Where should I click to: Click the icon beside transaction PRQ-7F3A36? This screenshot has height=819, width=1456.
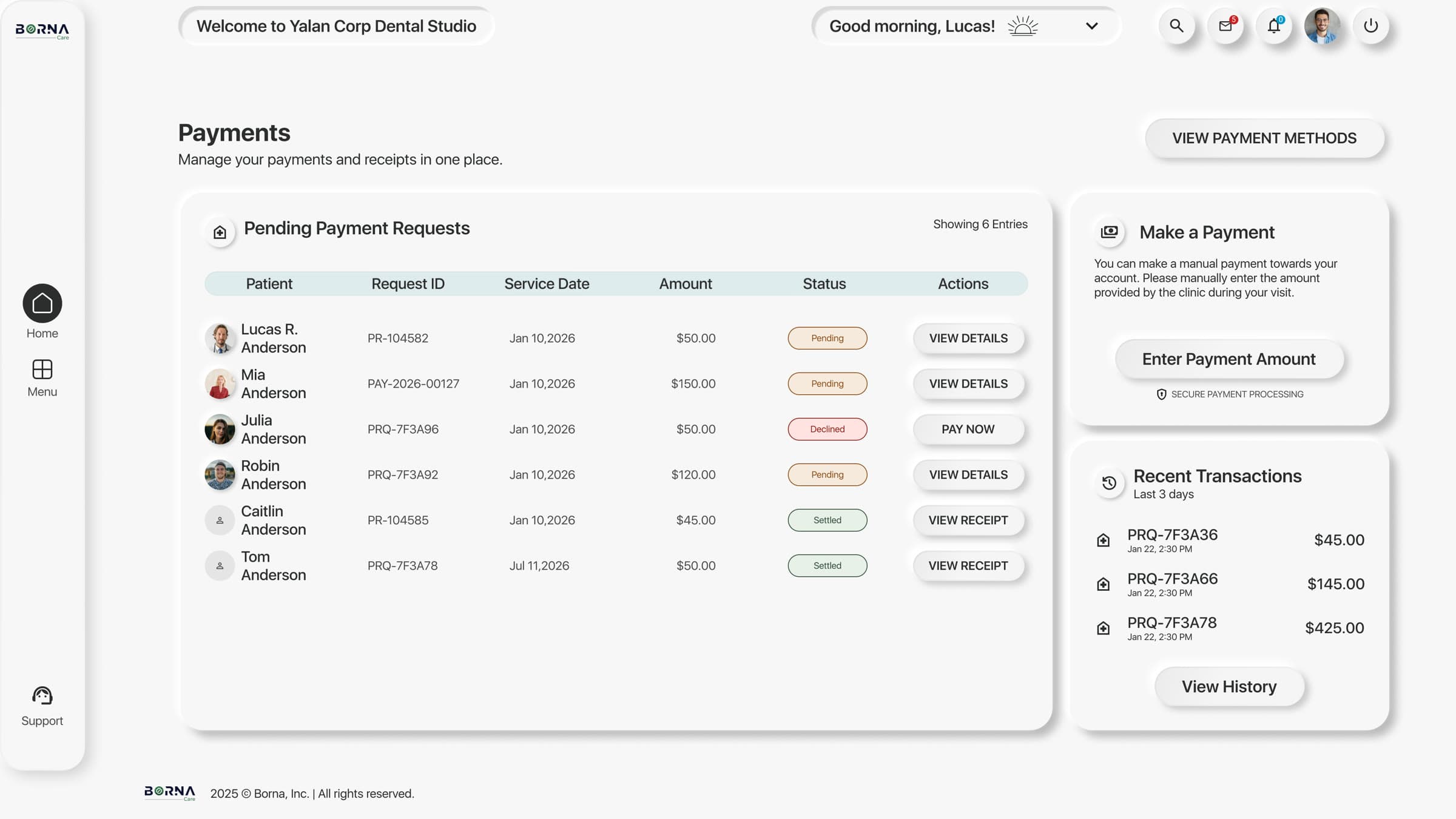[1104, 540]
